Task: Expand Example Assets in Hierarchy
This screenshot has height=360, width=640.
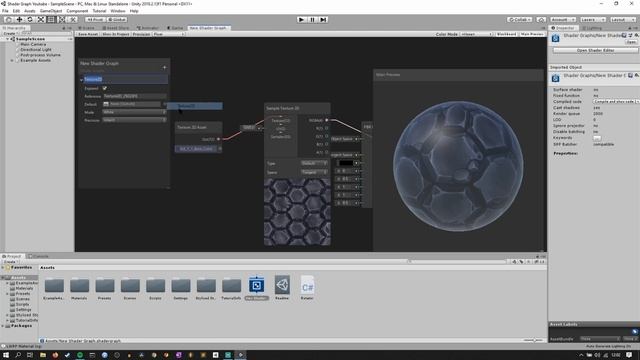Action: click(x=12, y=60)
